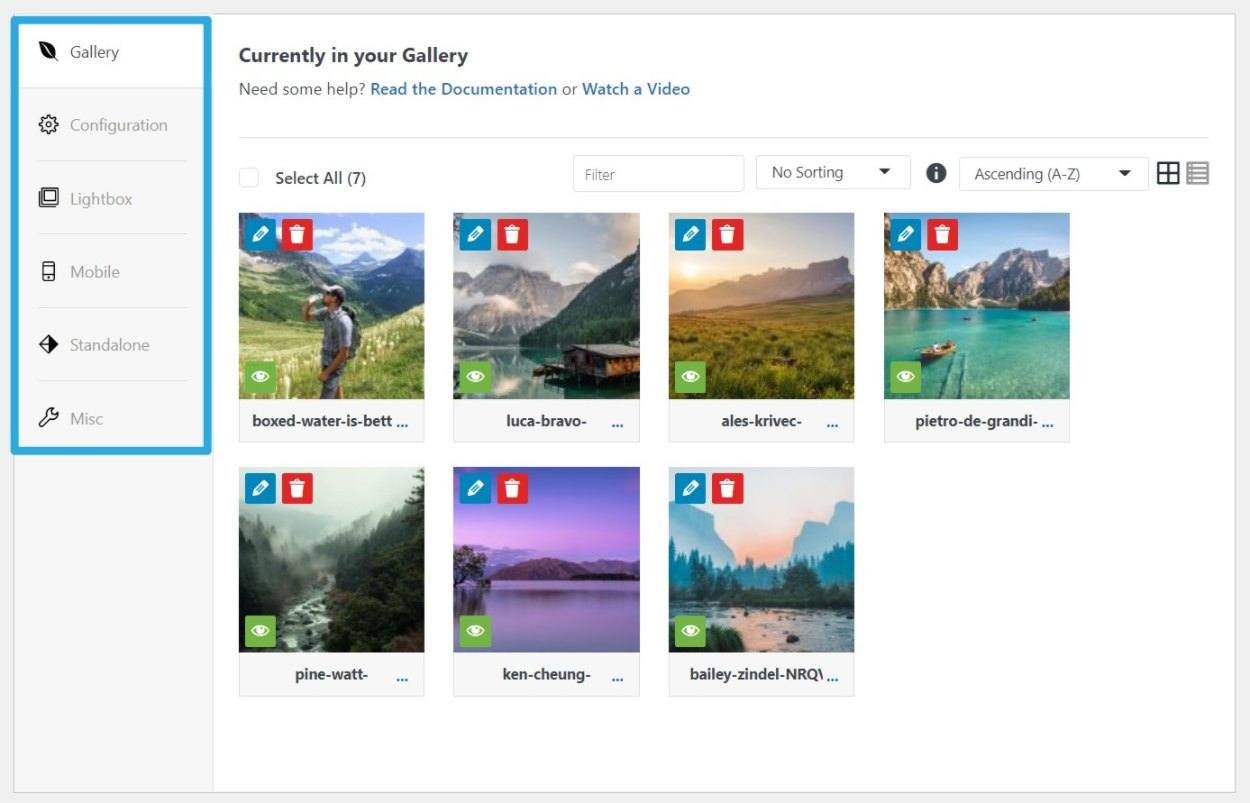Edit the pietro-de-grandi image with its pencil icon
Screen dimensions: 1250x803
905,234
